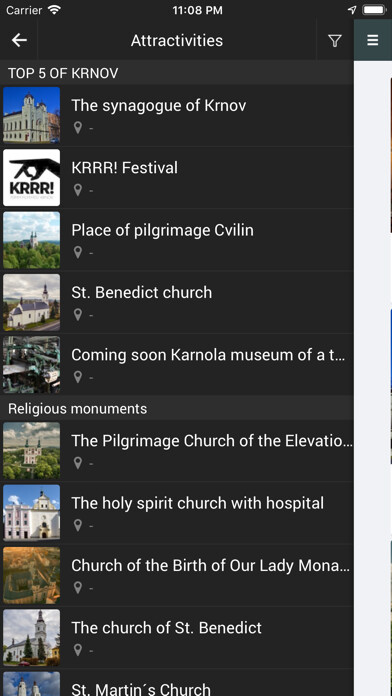
Task: Tap the location pin under The synagogue of Krnov
Action: pos(78,128)
